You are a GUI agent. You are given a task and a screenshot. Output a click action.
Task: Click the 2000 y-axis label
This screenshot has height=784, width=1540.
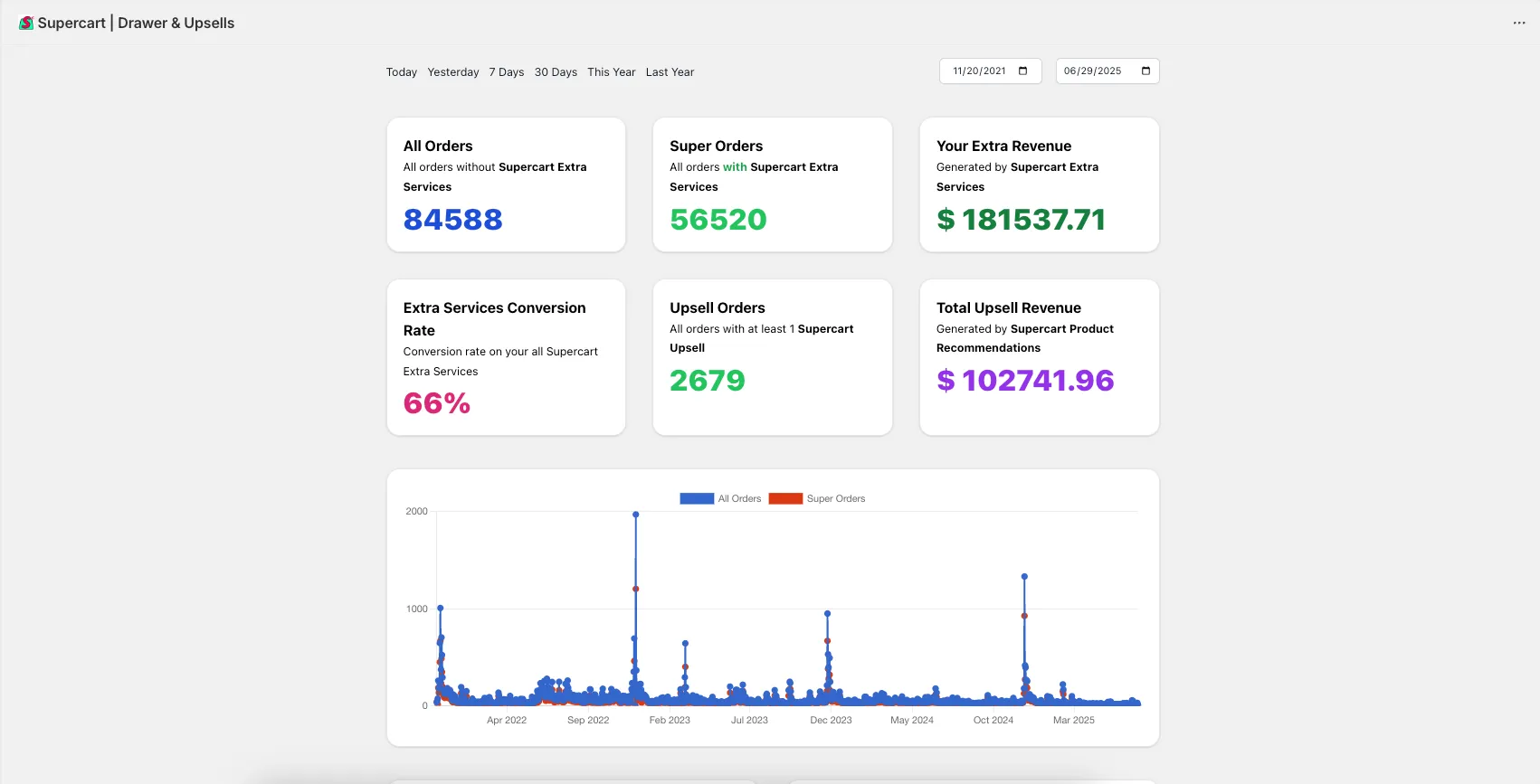pyautogui.click(x=417, y=512)
